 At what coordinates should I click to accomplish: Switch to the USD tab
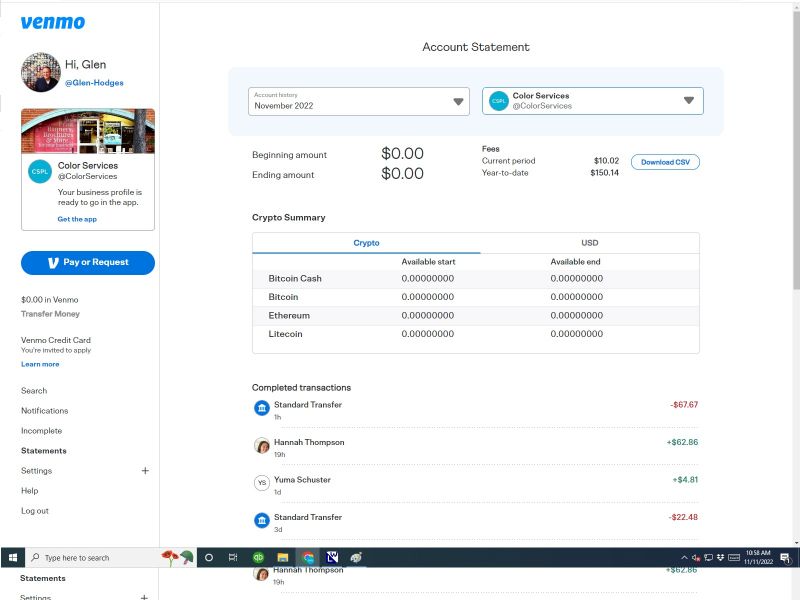tap(590, 243)
